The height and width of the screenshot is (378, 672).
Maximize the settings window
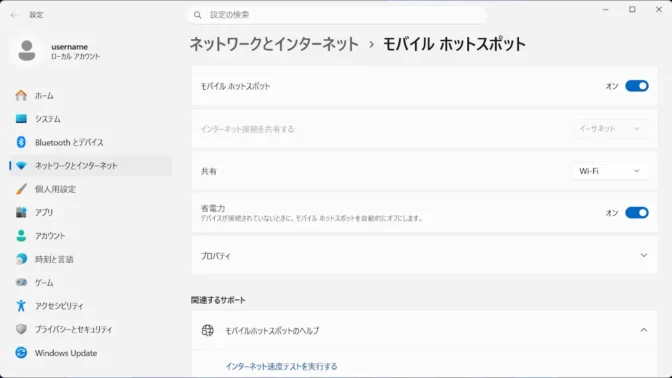pyautogui.click(x=632, y=9)
